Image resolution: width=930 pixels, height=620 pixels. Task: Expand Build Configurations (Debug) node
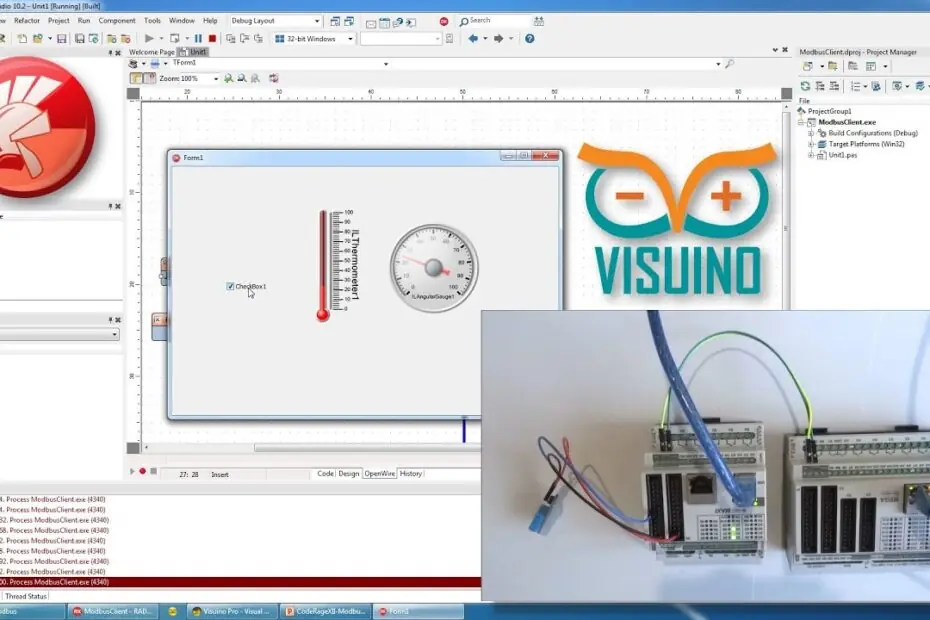pyautogui.click(x=811, y=133)
